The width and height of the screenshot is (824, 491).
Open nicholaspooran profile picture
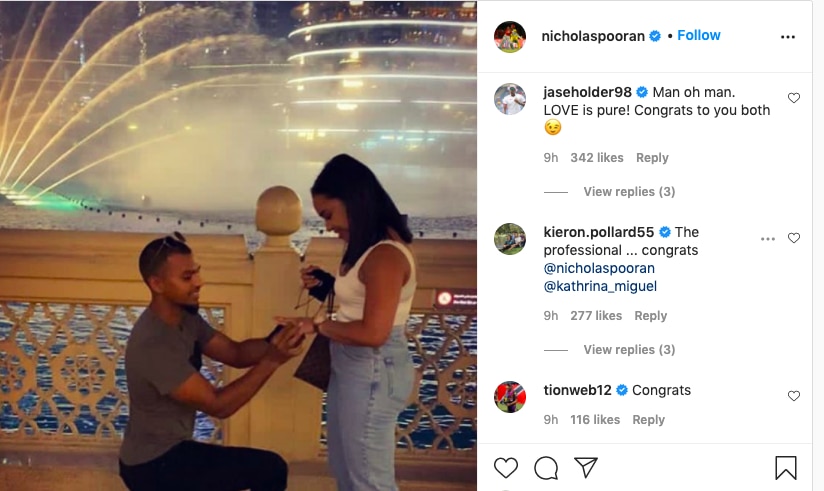click(x=510, y=37)
